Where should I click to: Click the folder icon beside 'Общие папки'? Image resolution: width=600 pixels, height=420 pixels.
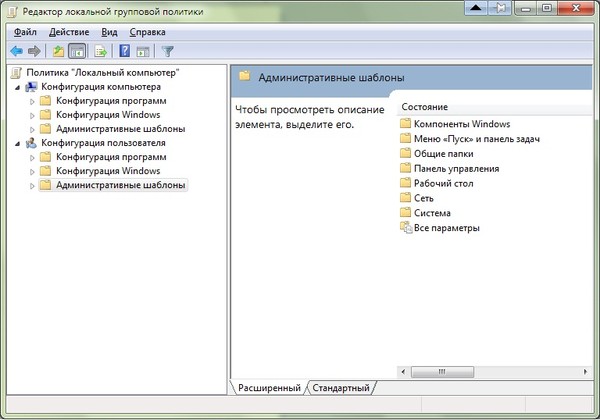point(405,153)
